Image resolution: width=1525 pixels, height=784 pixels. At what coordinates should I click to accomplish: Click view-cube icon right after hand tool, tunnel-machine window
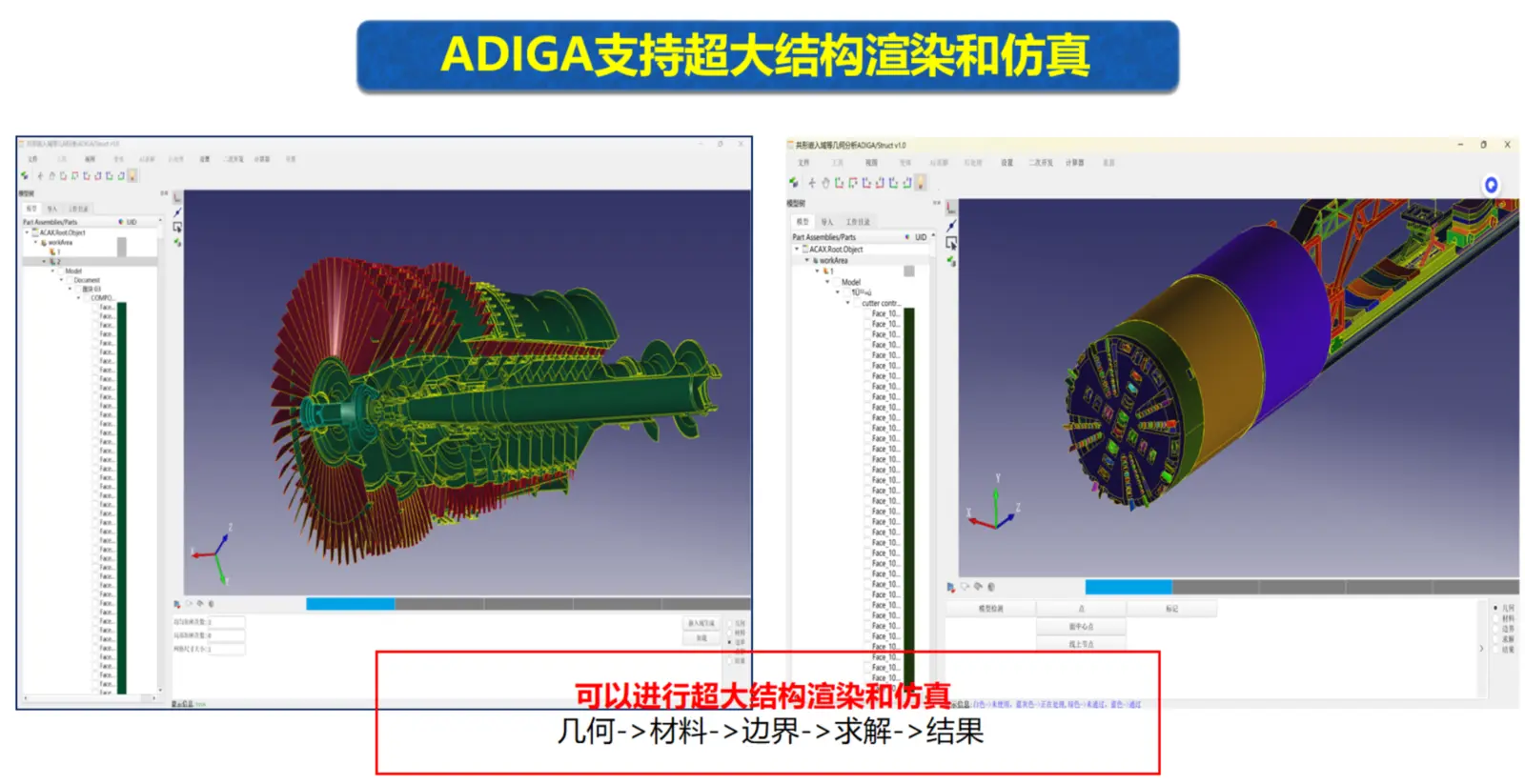point(839,183)
